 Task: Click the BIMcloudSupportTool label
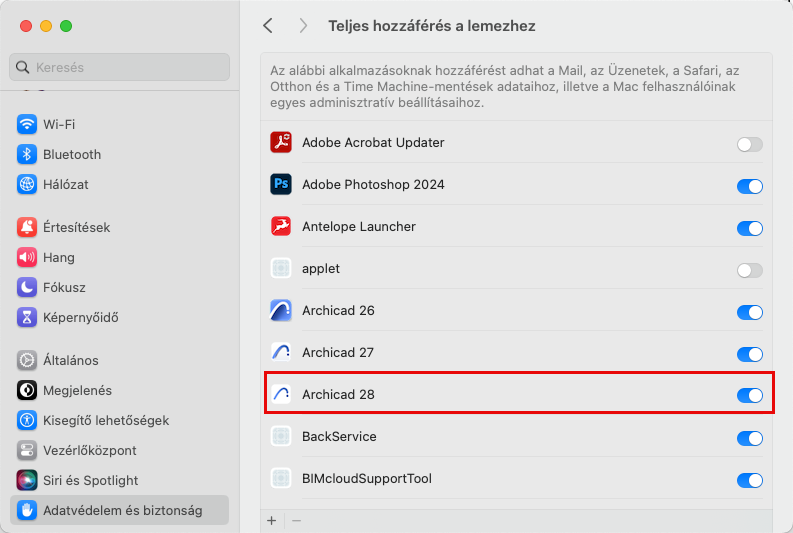[367, 478]
